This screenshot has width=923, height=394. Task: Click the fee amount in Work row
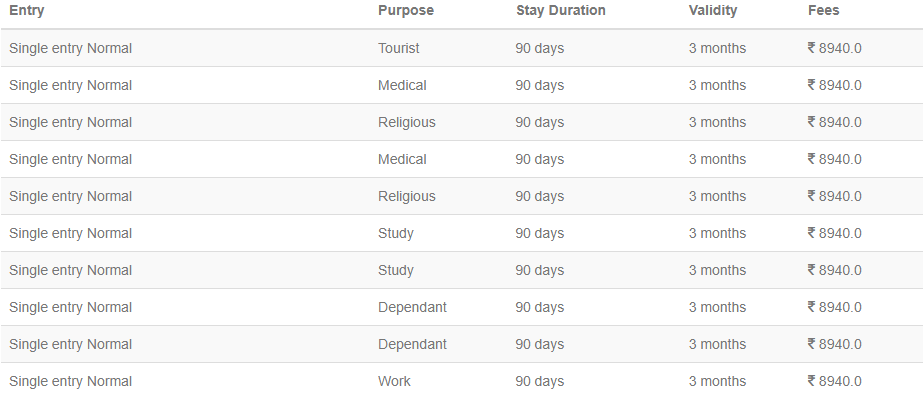(x=834, y=381)
